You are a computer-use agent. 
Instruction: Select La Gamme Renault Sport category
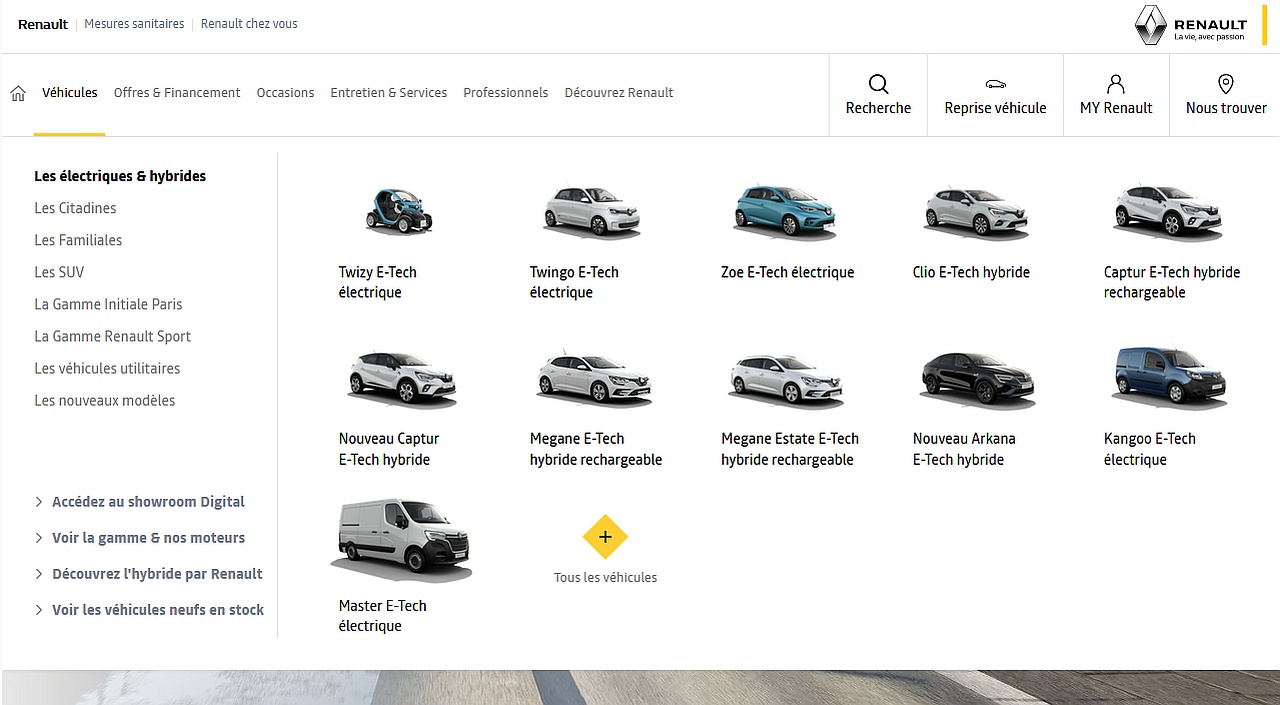[112, 336]
